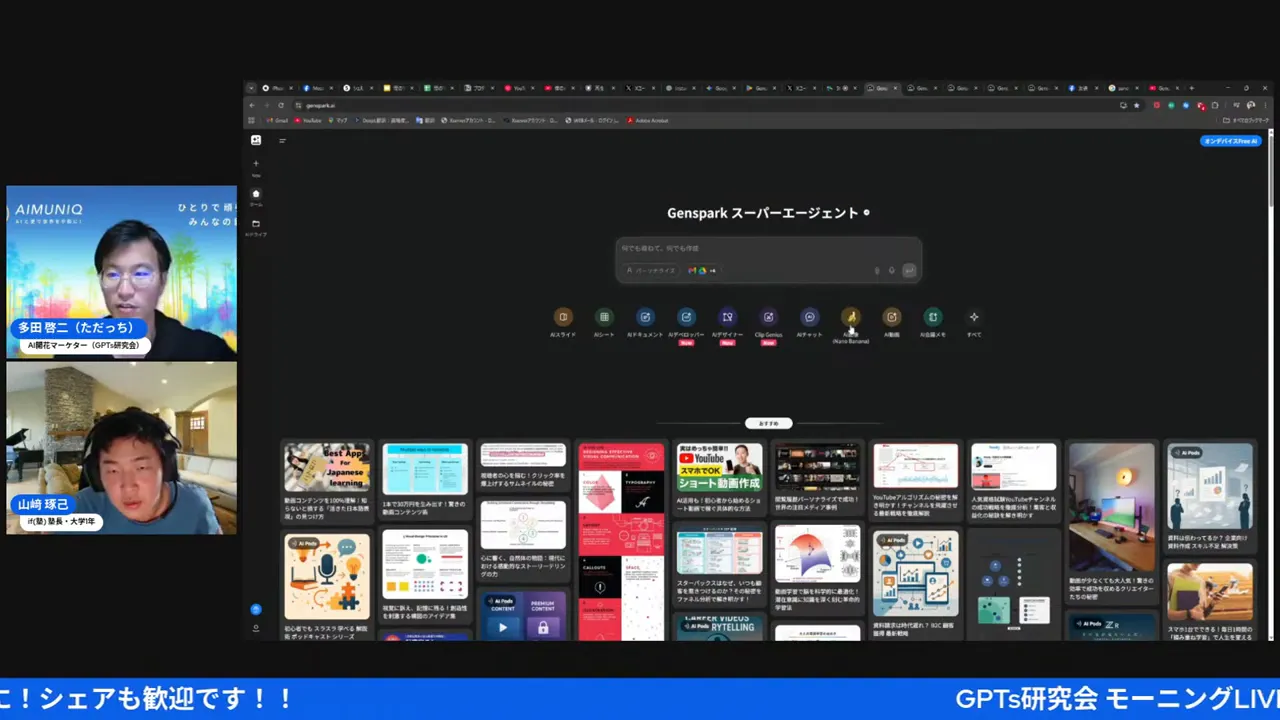Click the パーソナライズ button

tap(650, 270)
